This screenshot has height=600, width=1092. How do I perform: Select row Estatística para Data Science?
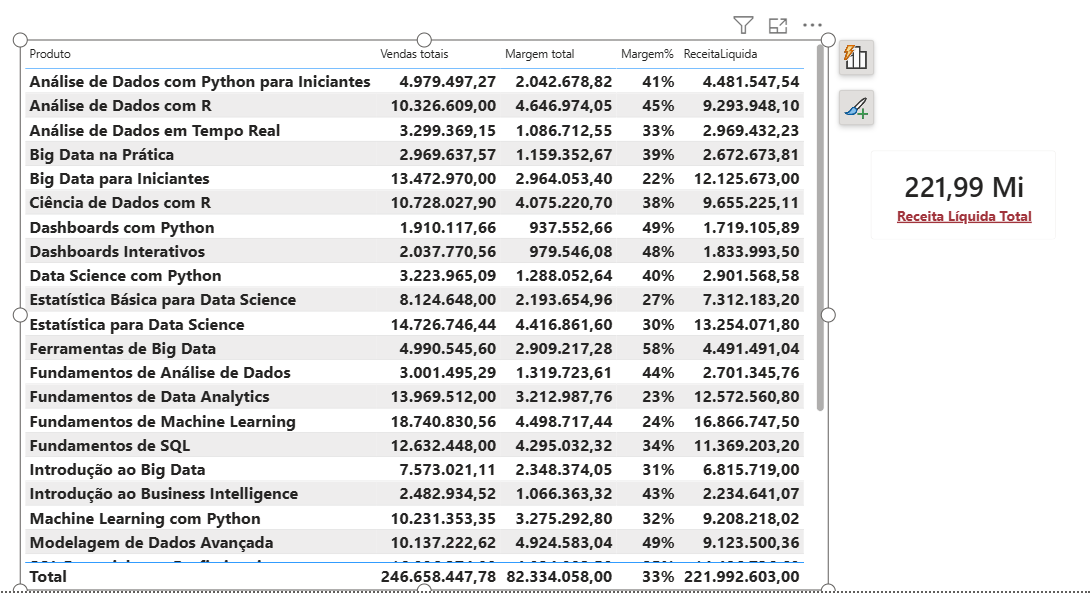pyautogui.click(x=414, y=324)
